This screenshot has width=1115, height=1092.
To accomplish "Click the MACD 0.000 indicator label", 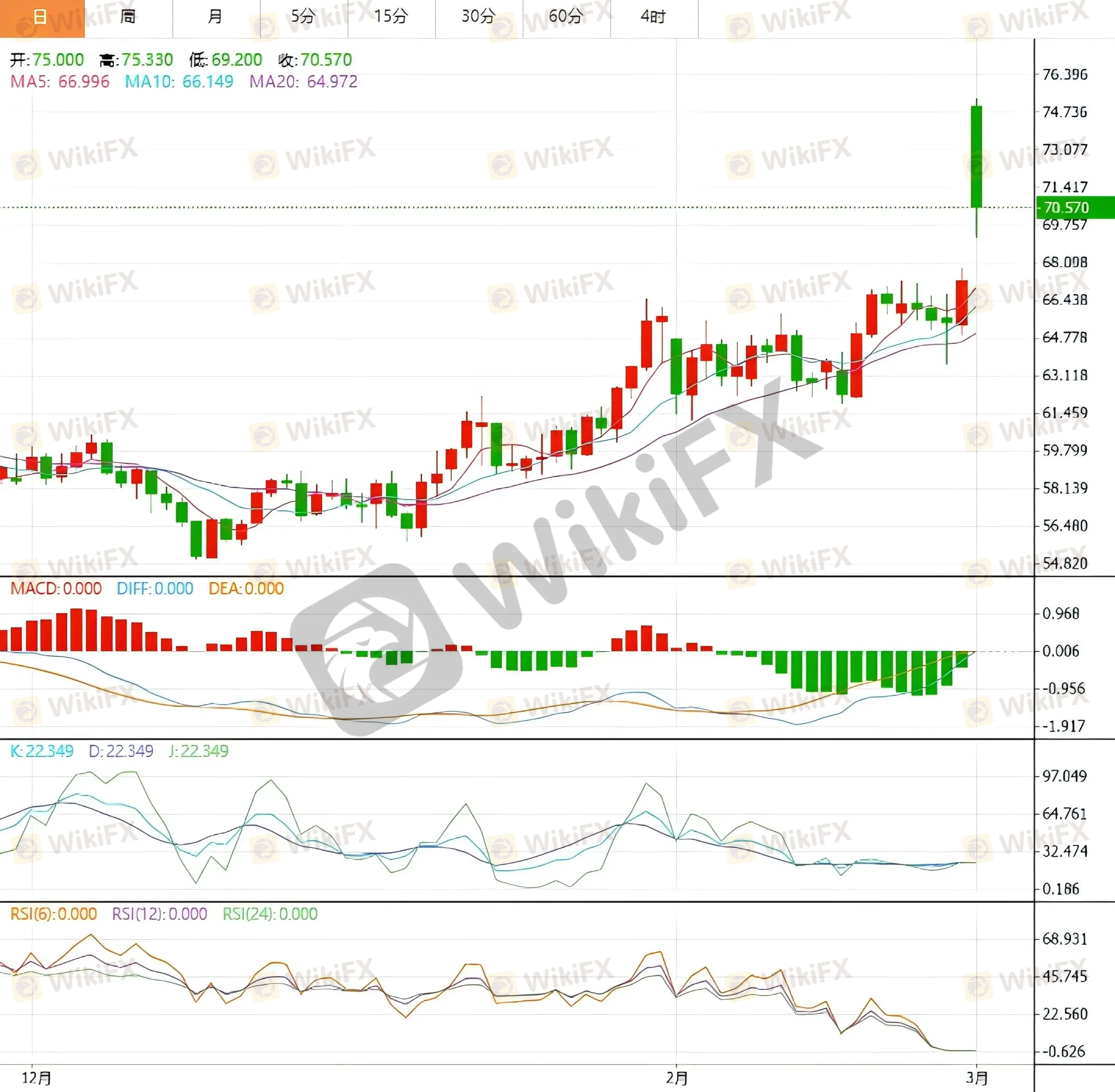I will (56, 589).
